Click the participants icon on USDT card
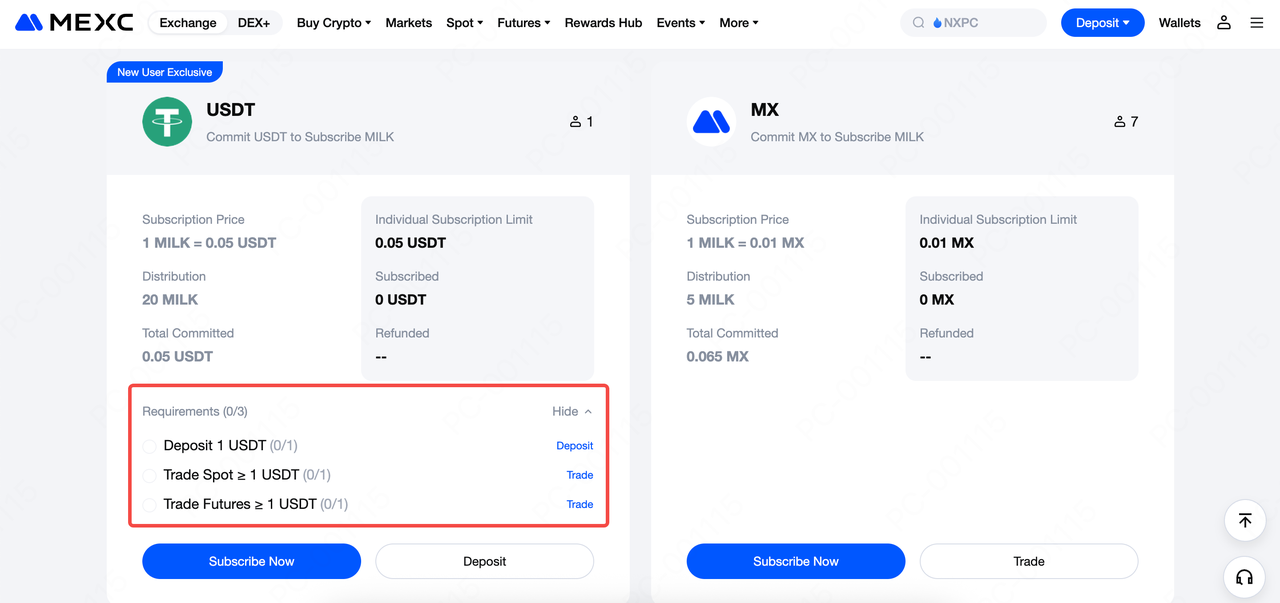The image size is (1280, 603). [575, 122]
